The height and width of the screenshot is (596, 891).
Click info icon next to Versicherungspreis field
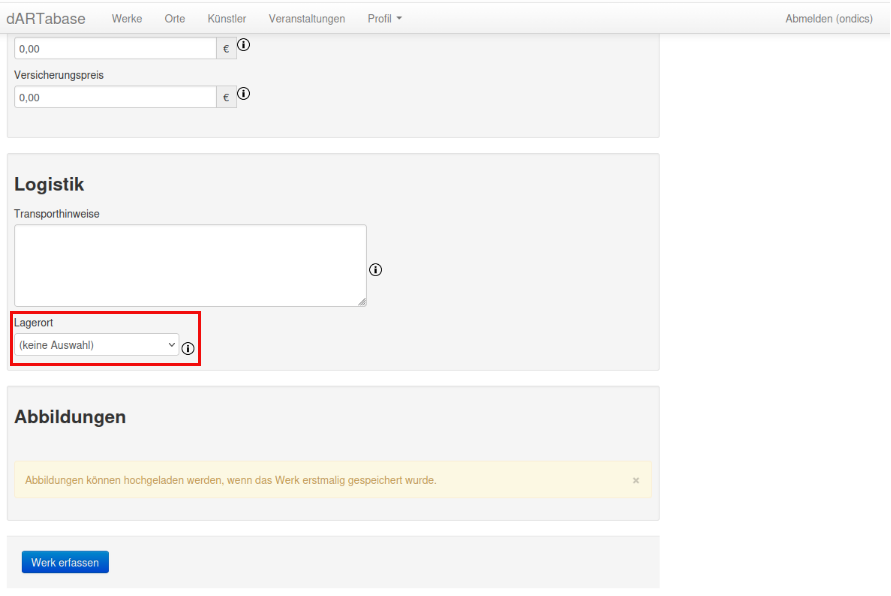pos(243,94)
